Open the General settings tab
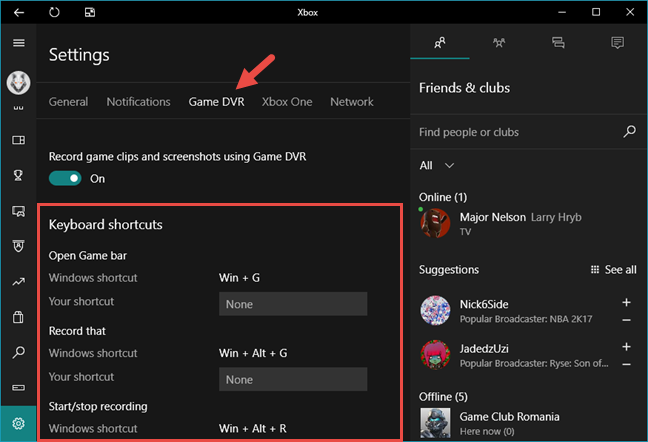 [68, 102]
